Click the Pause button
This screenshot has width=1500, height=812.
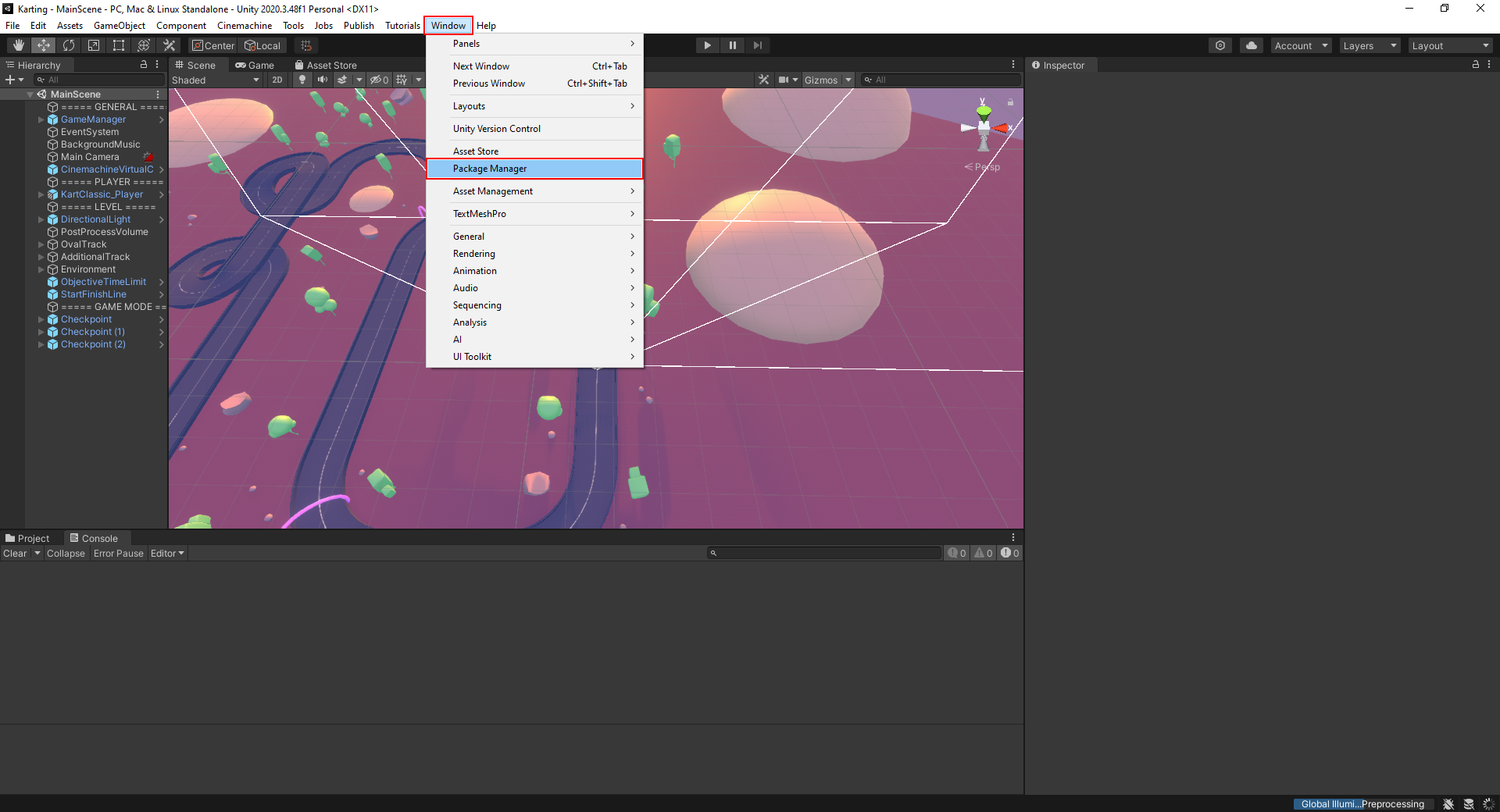point(733,45)
